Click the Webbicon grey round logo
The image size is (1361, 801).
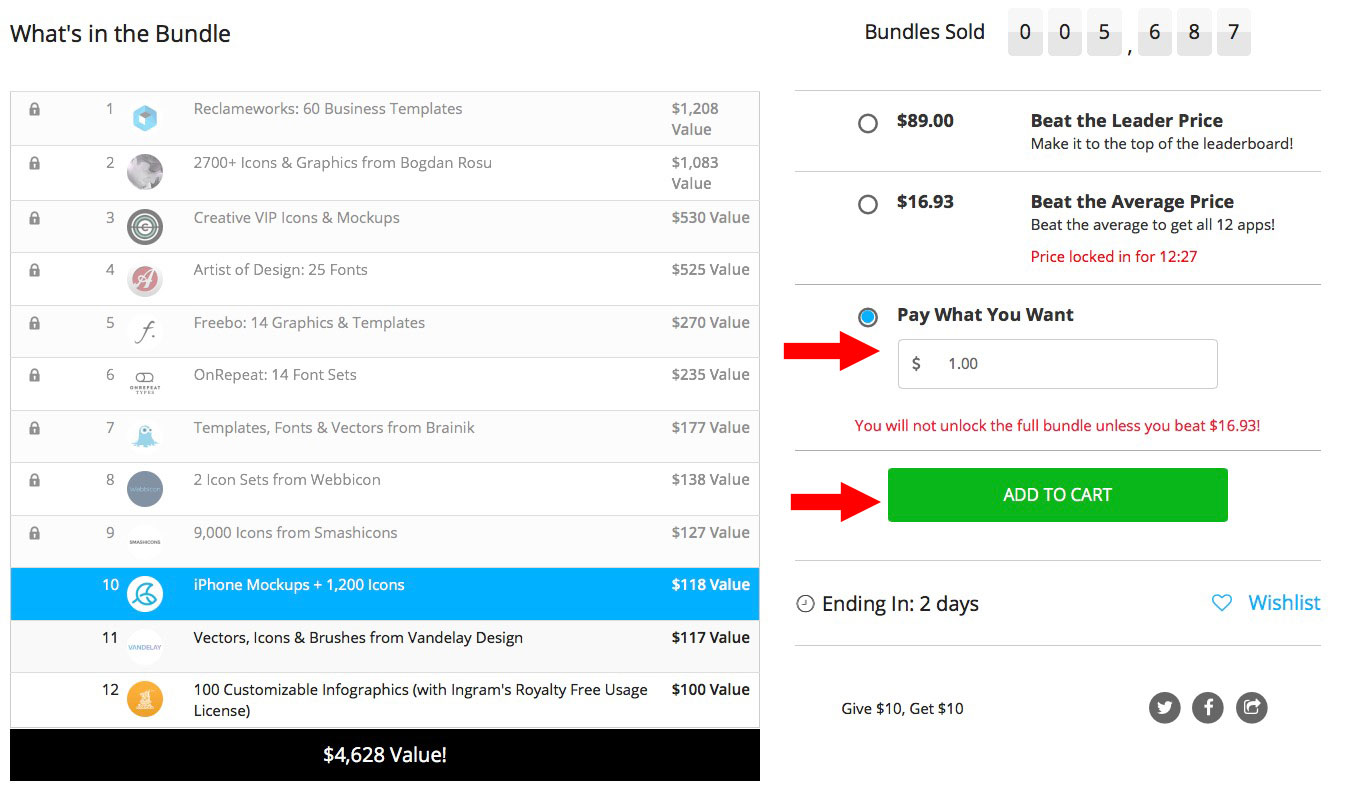145,489
